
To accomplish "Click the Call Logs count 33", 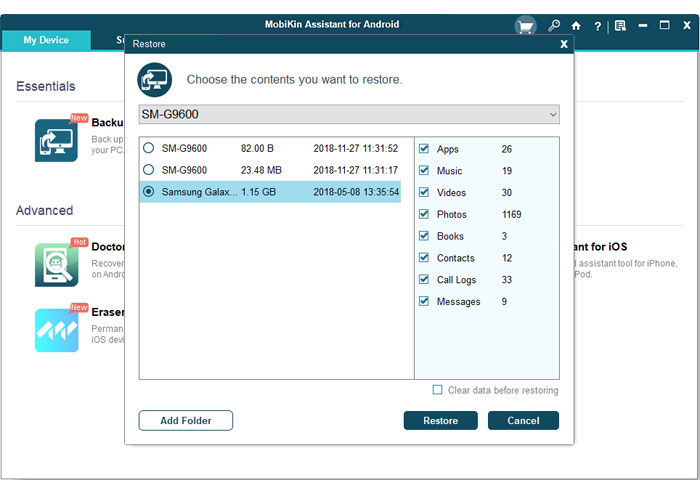I will tap(507, 280).
